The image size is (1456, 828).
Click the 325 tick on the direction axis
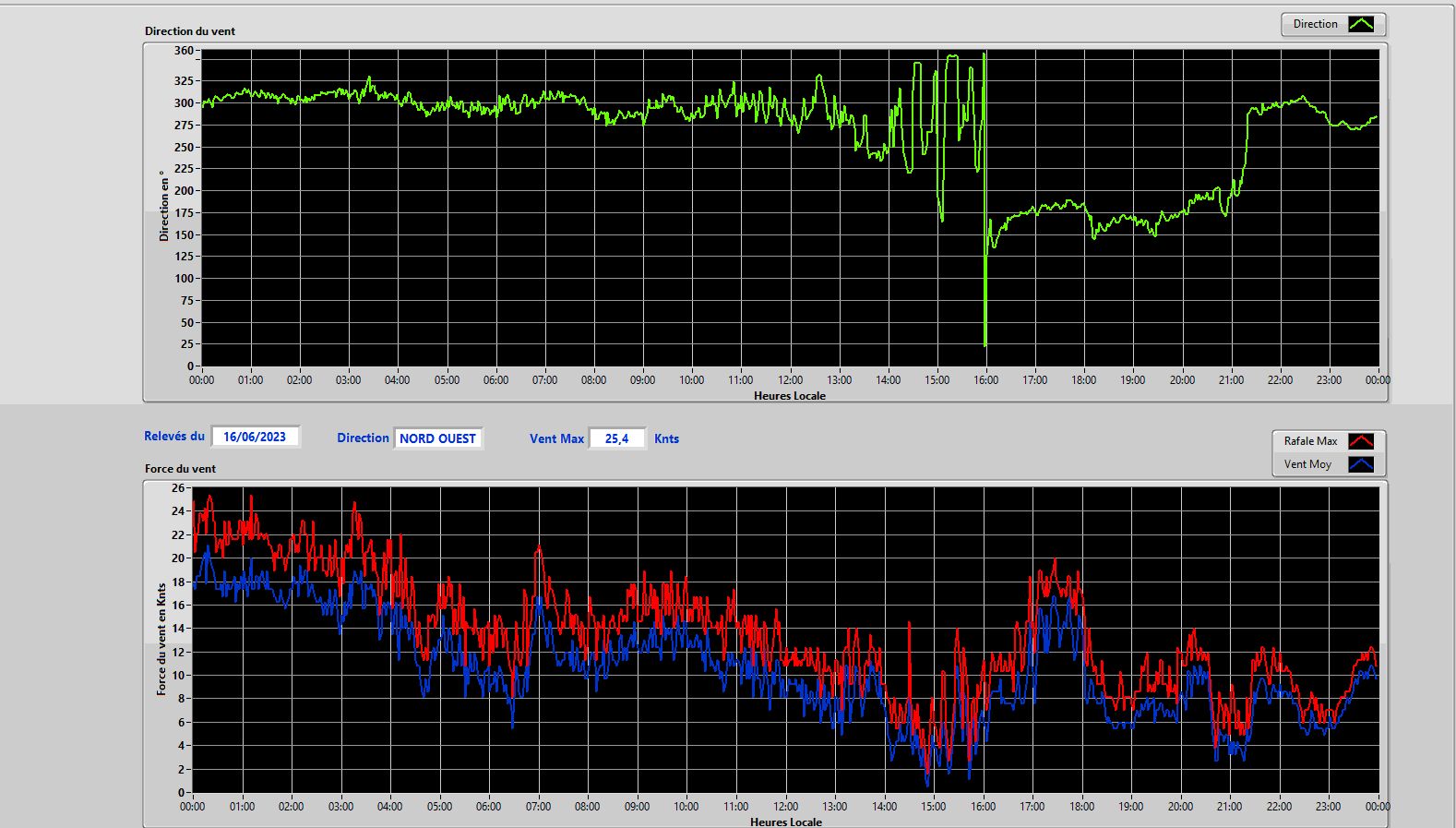click(185, 81)
